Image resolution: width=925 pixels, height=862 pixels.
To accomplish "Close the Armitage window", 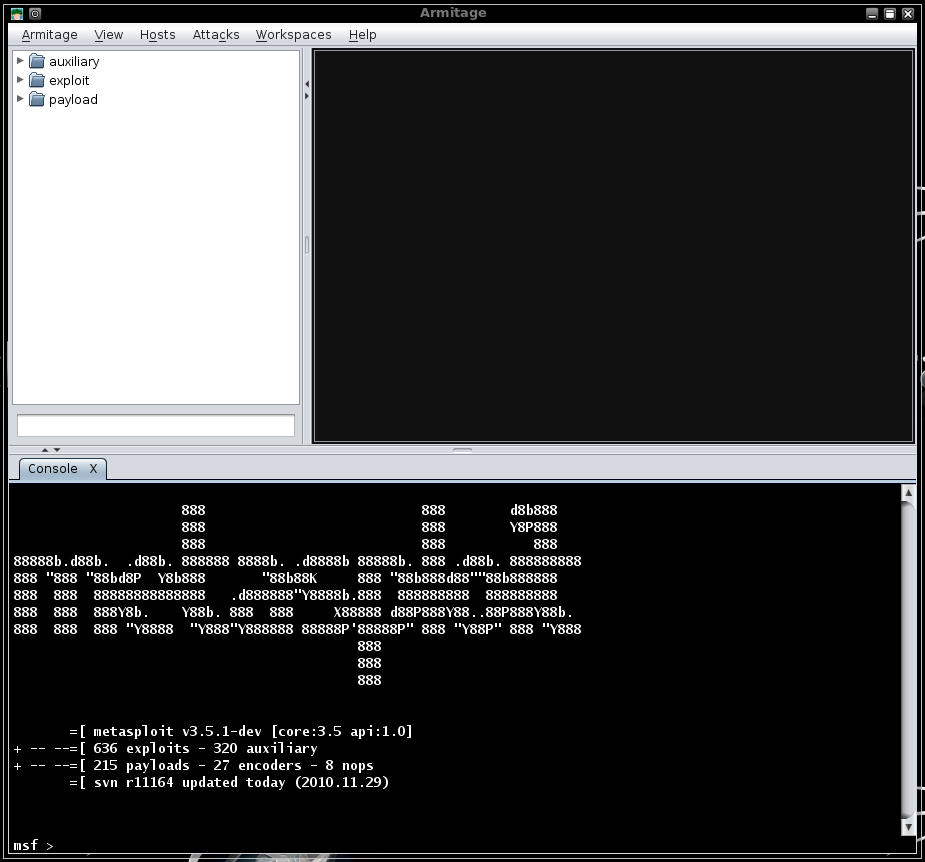I will tap(908, 14).
